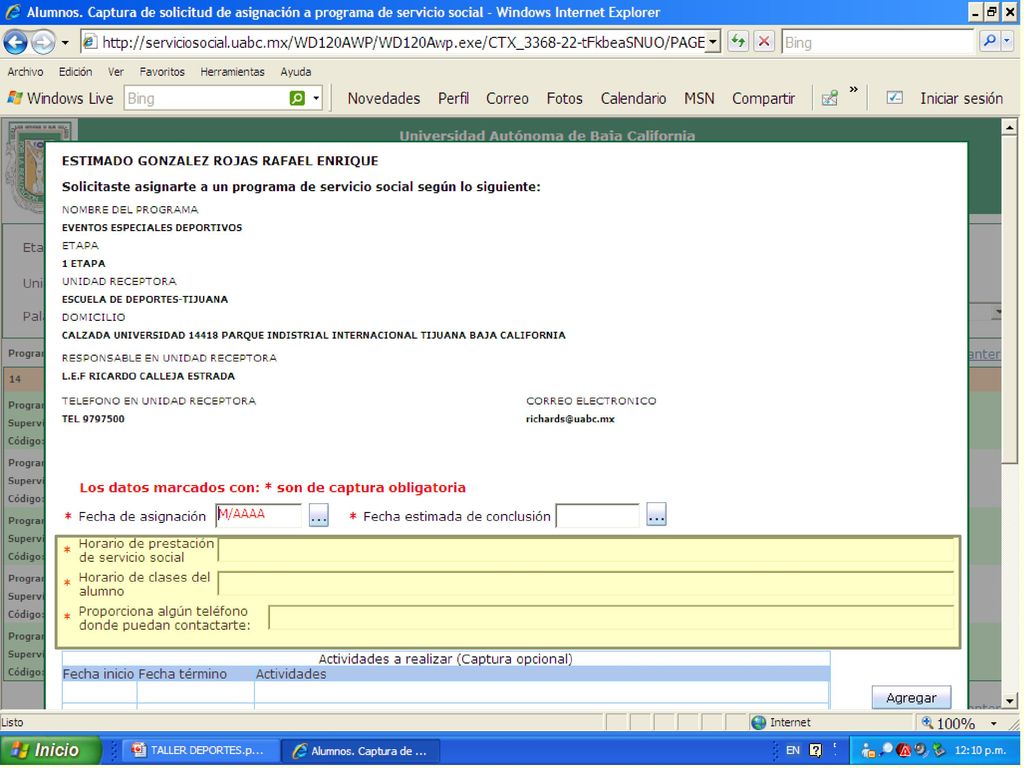Open the Inicio start button

[x=50, y=750]
